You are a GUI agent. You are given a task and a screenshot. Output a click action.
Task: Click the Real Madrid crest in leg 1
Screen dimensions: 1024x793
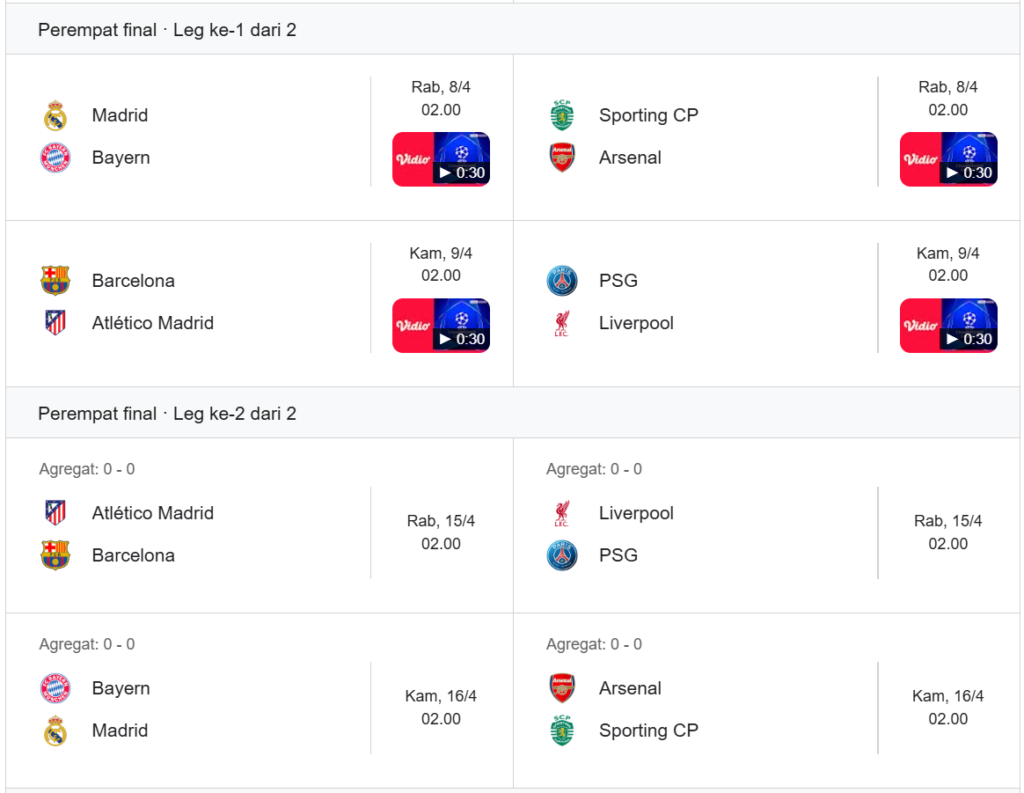click(x=55, y=116)
